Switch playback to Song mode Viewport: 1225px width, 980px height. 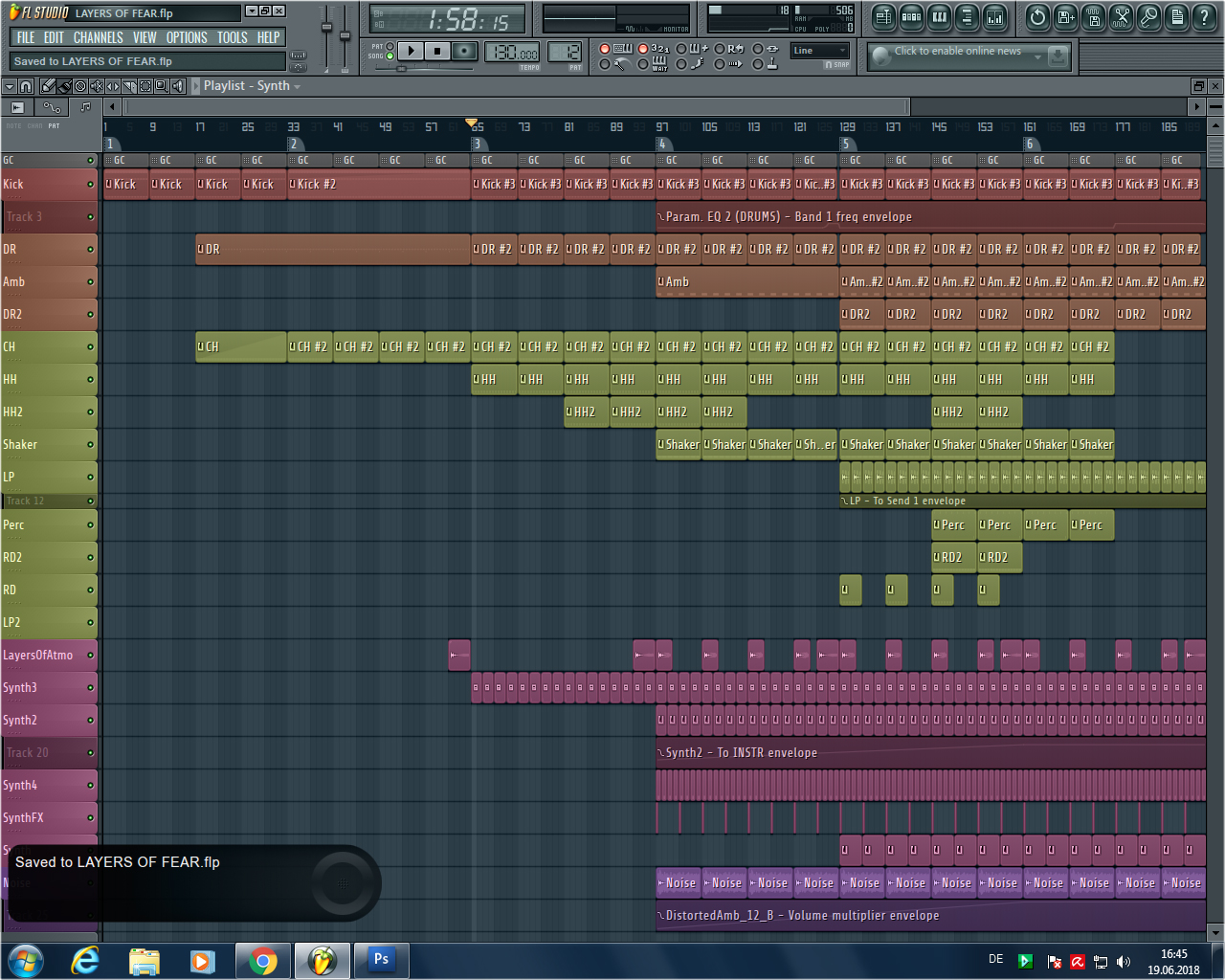tap(390, 56)
